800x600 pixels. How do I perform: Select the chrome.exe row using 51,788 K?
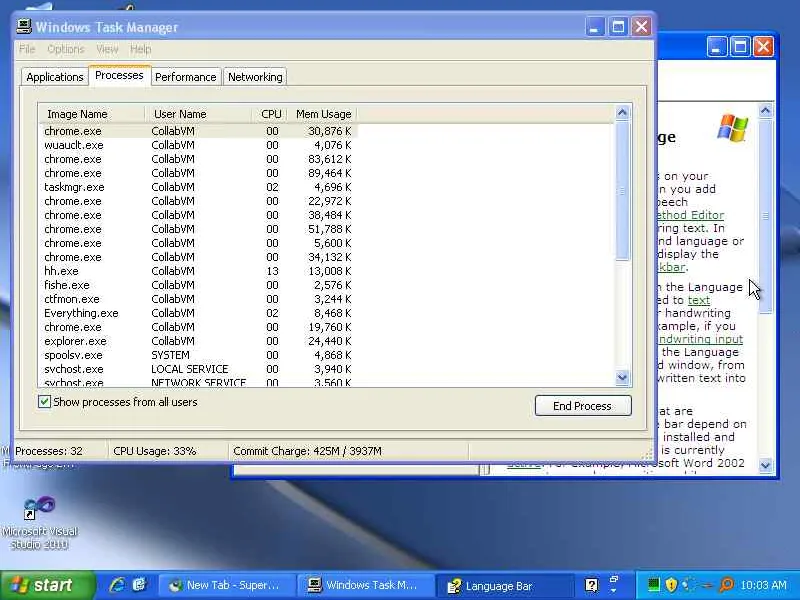[198, 229]
